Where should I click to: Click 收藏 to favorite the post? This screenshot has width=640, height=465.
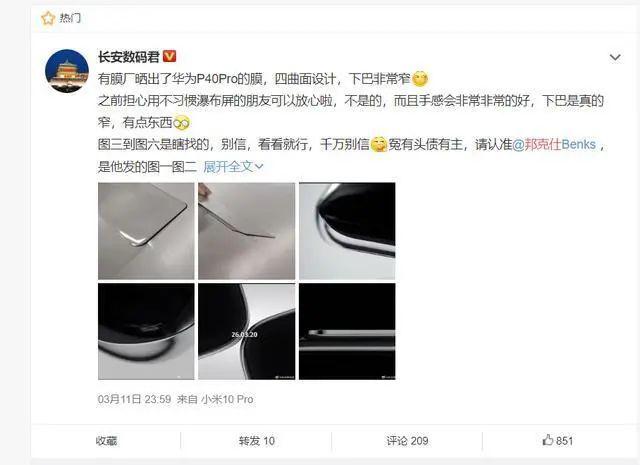click(107, 441)
